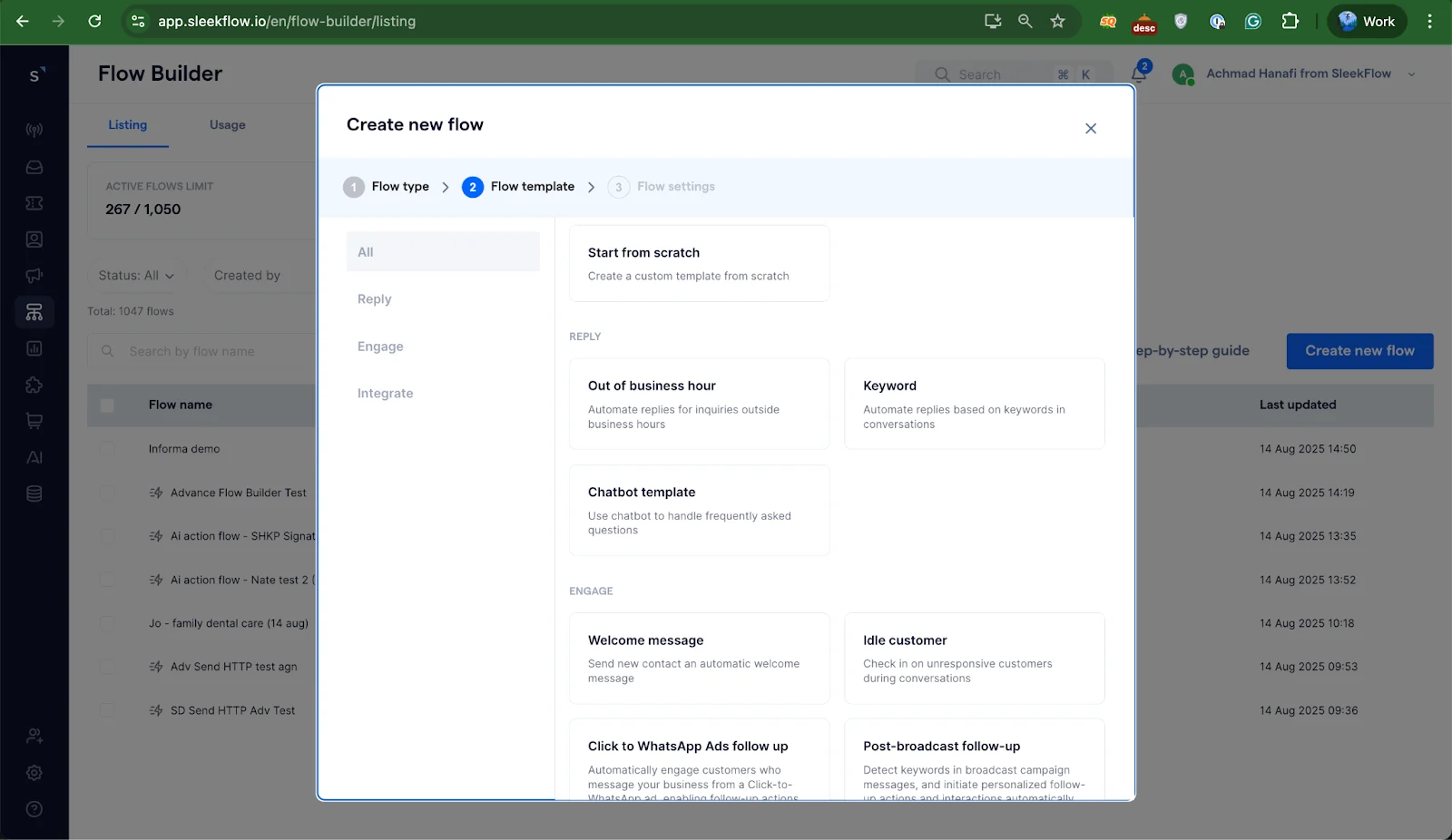Choose the Keyword template card
This screenshot has height=840, width=1452.
(975, 404)
